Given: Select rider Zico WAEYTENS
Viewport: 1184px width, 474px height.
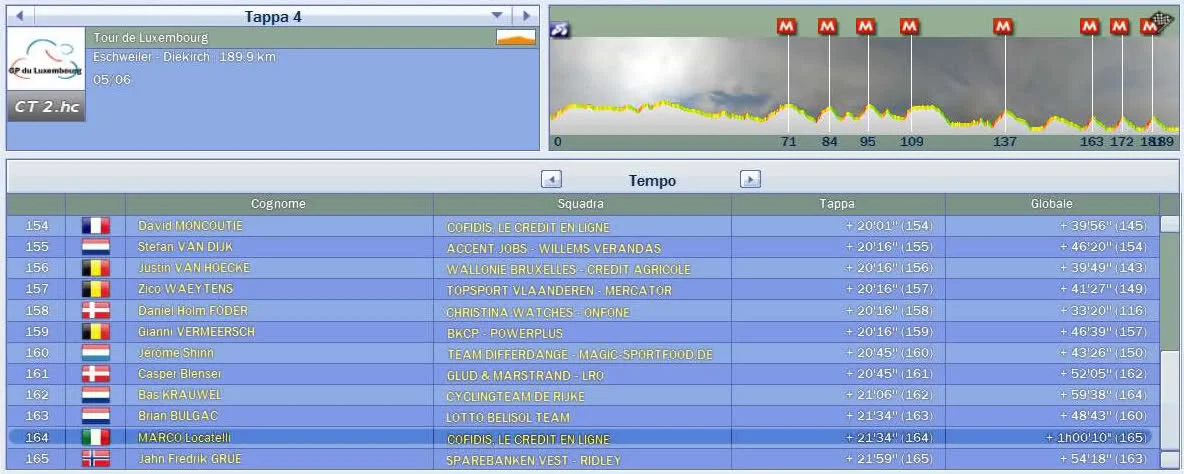Looking at the screenshot, I should [185, 289].
